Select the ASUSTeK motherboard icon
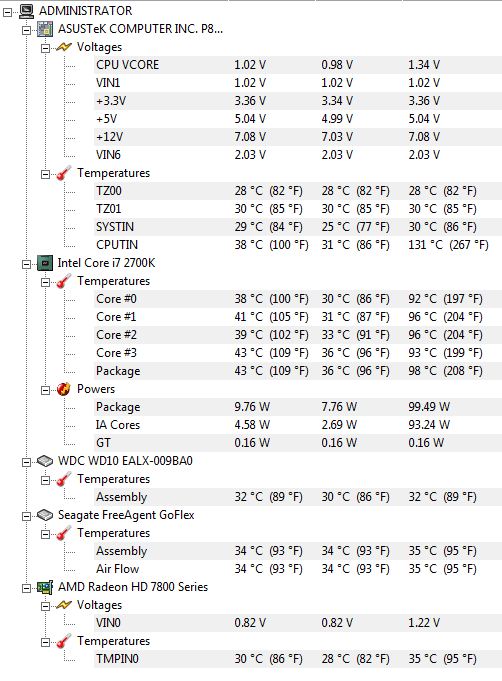Viewport: 502px width, 681px height. (45, 29)
